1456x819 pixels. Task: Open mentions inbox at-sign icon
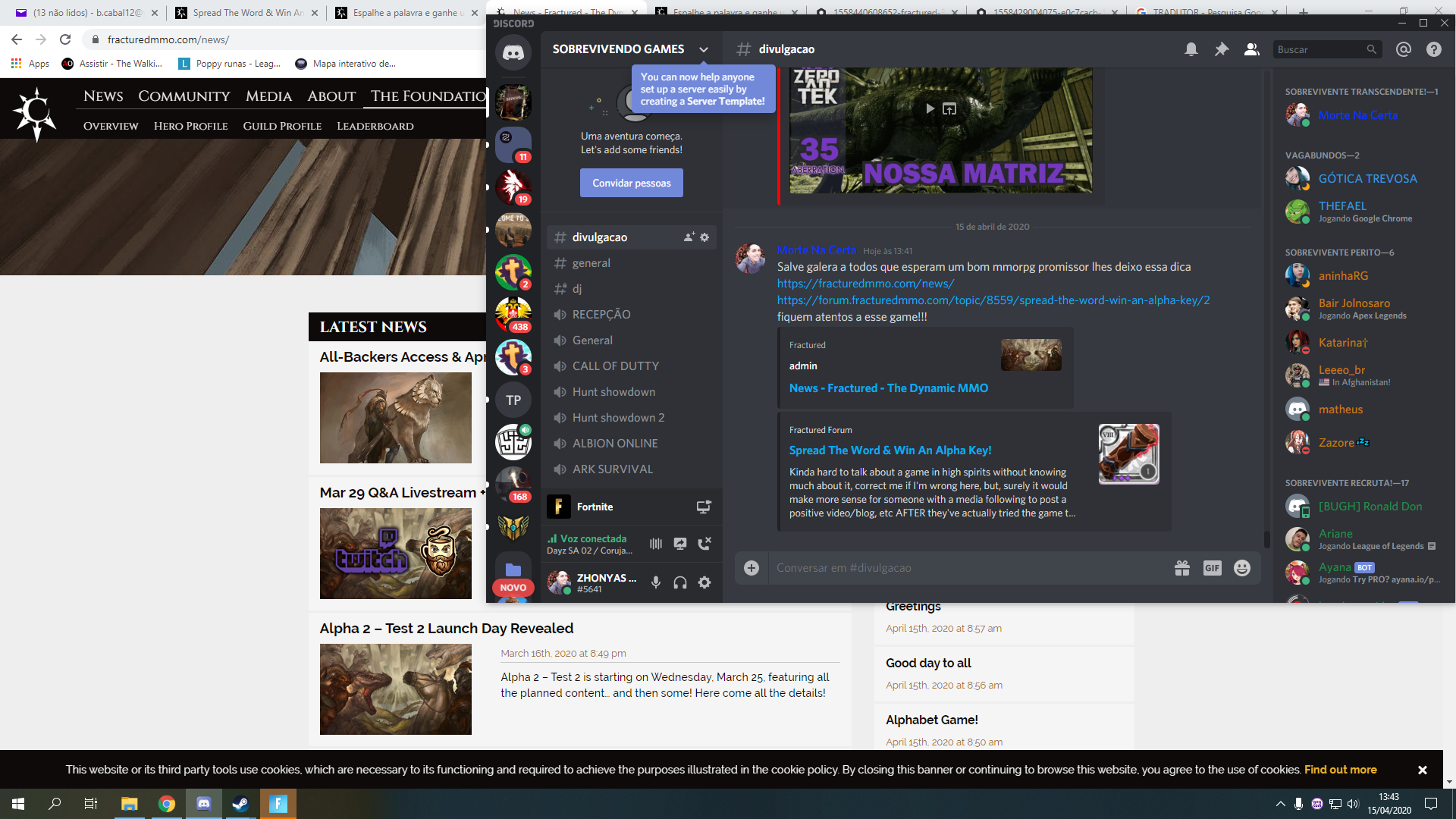pyautogui.click(x=1404, y=49)
